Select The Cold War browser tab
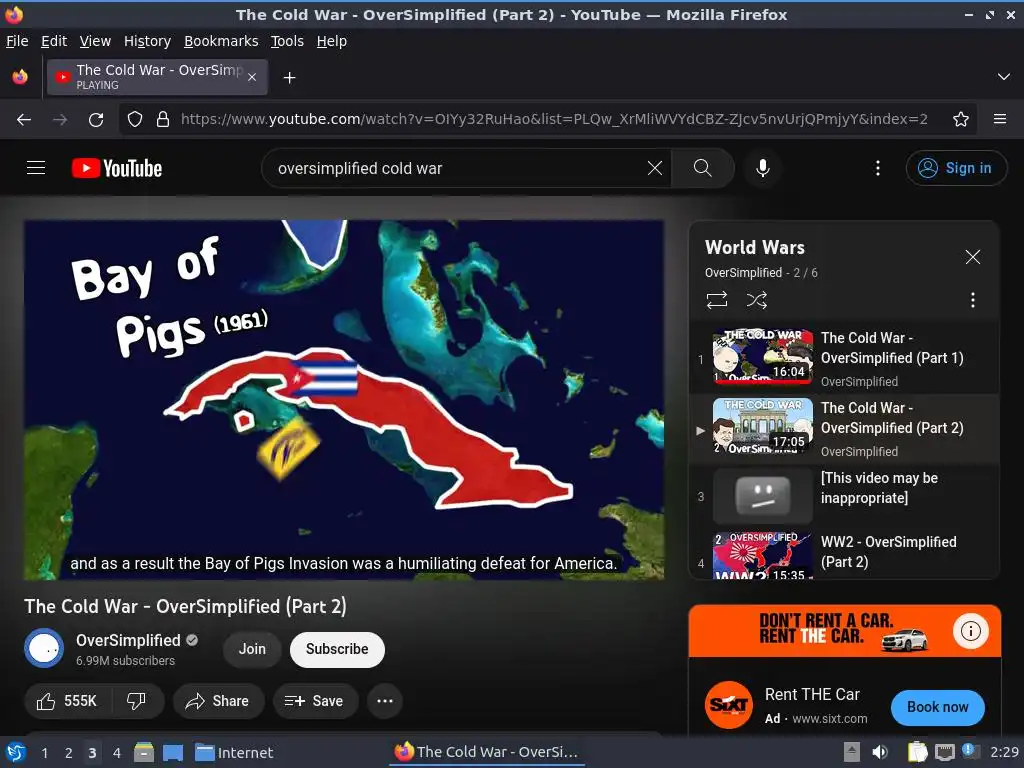The height and width of the screenshot is (768, 1024). pyautogui.click(x=157, y=77)
